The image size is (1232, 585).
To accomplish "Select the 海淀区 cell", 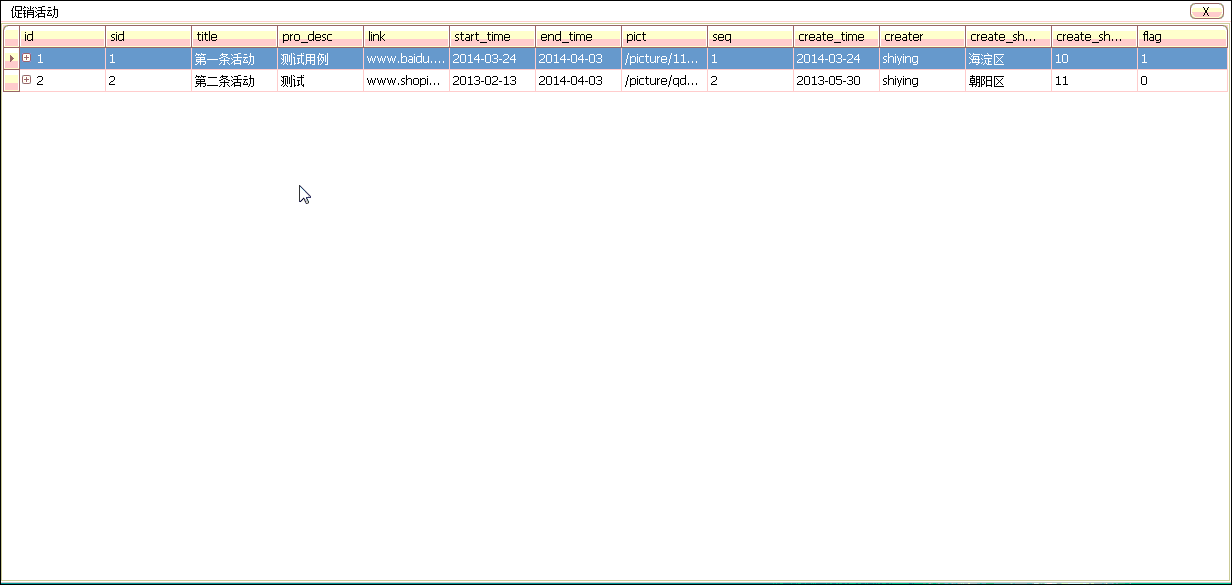I will tap(1008, 59).
